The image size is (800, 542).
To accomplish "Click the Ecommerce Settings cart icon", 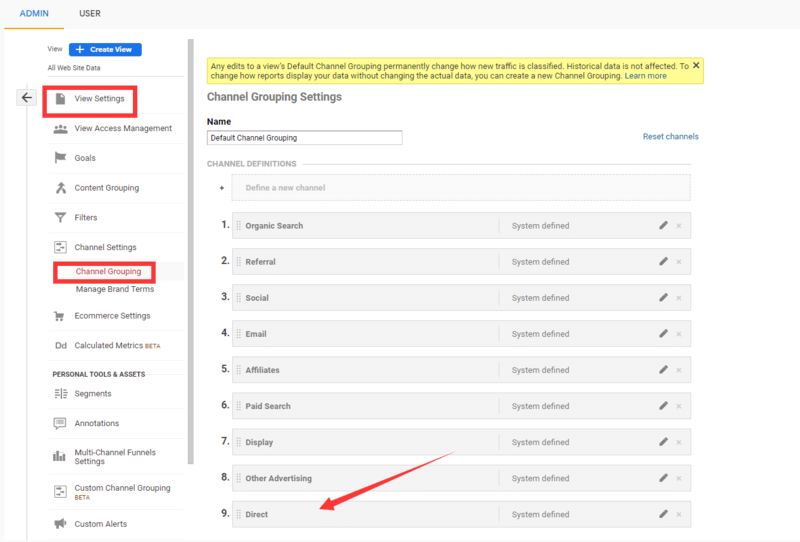I will pos(60,316).
